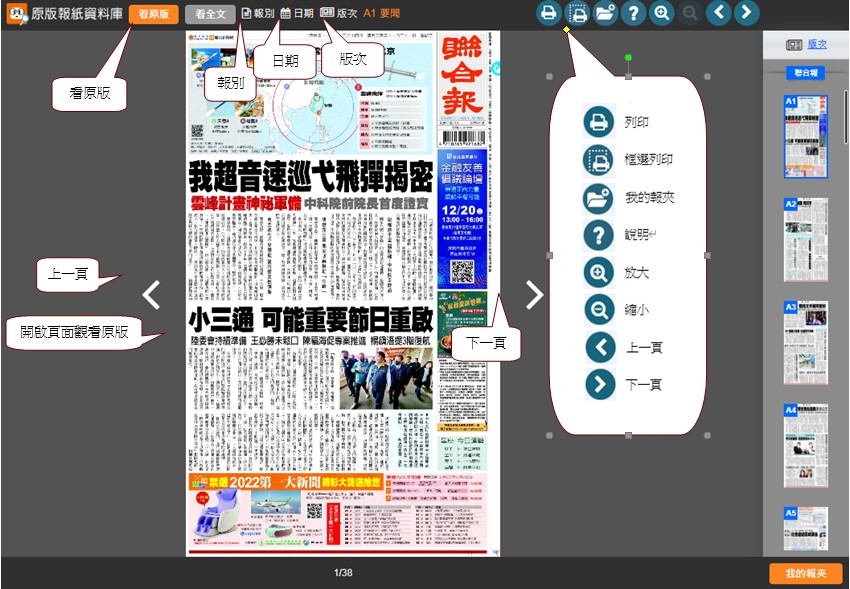
Task: Zoom out with the magnifier minus icon
Action: [690, 12]
